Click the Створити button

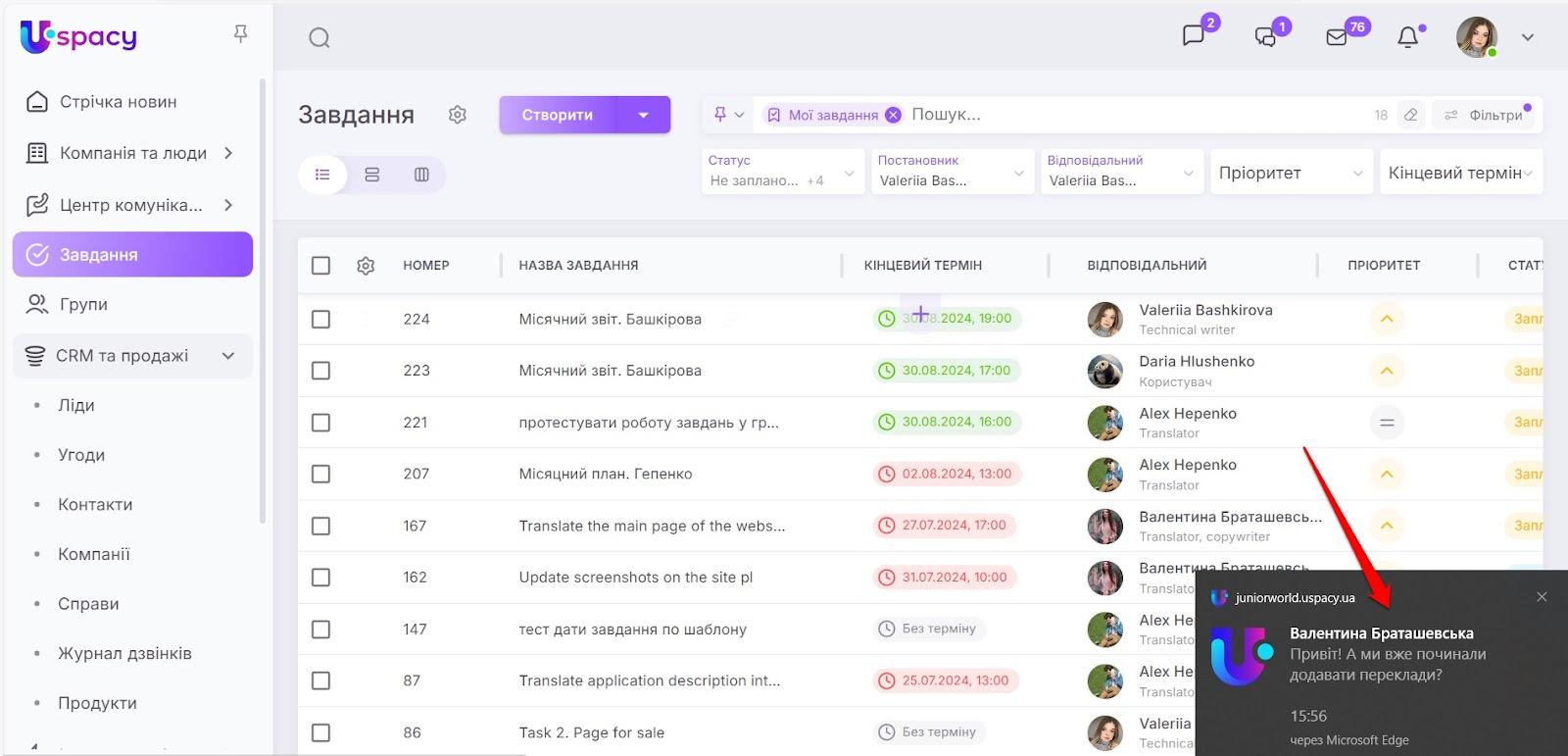[557, 115]
